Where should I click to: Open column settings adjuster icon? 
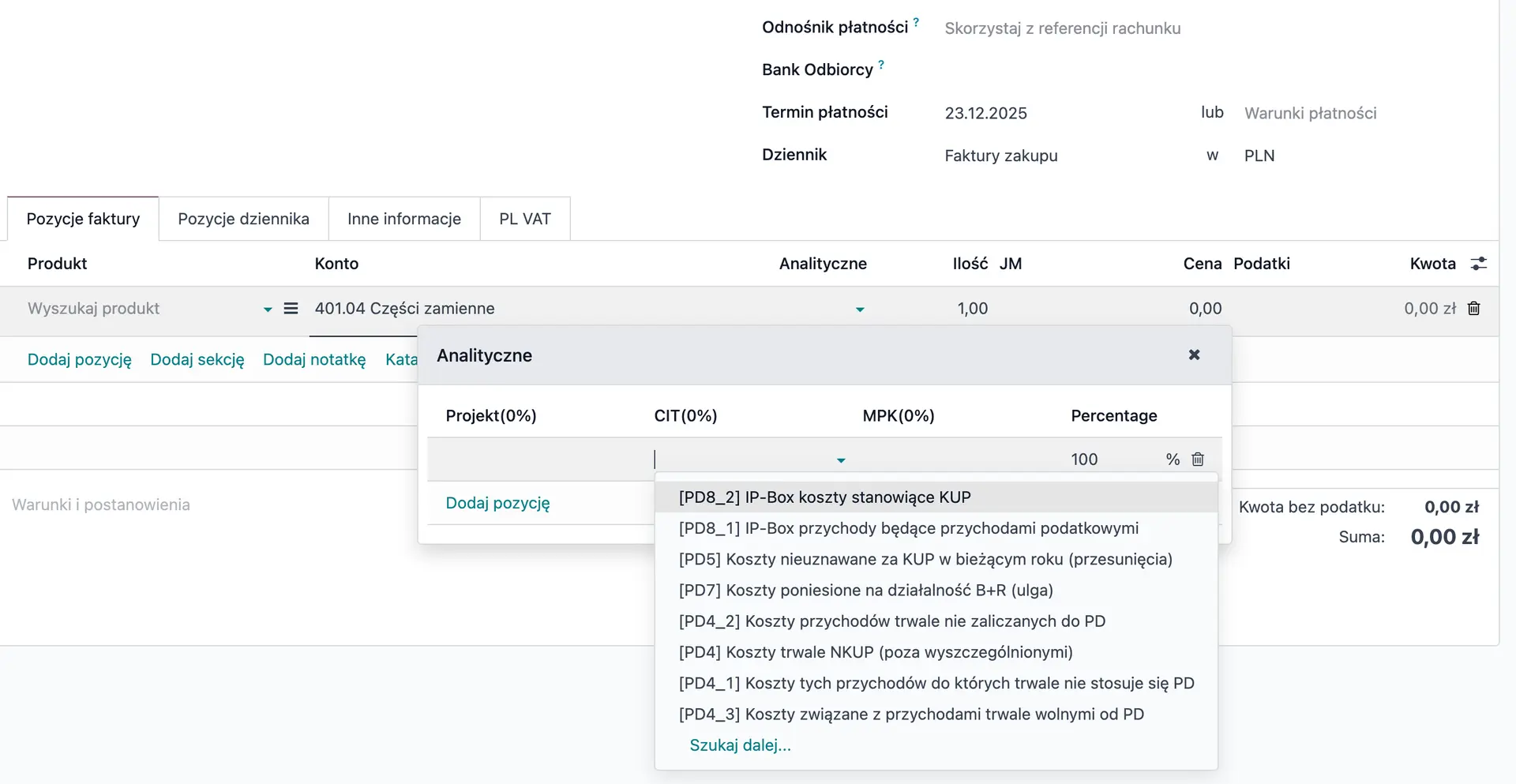[1478, 264]
